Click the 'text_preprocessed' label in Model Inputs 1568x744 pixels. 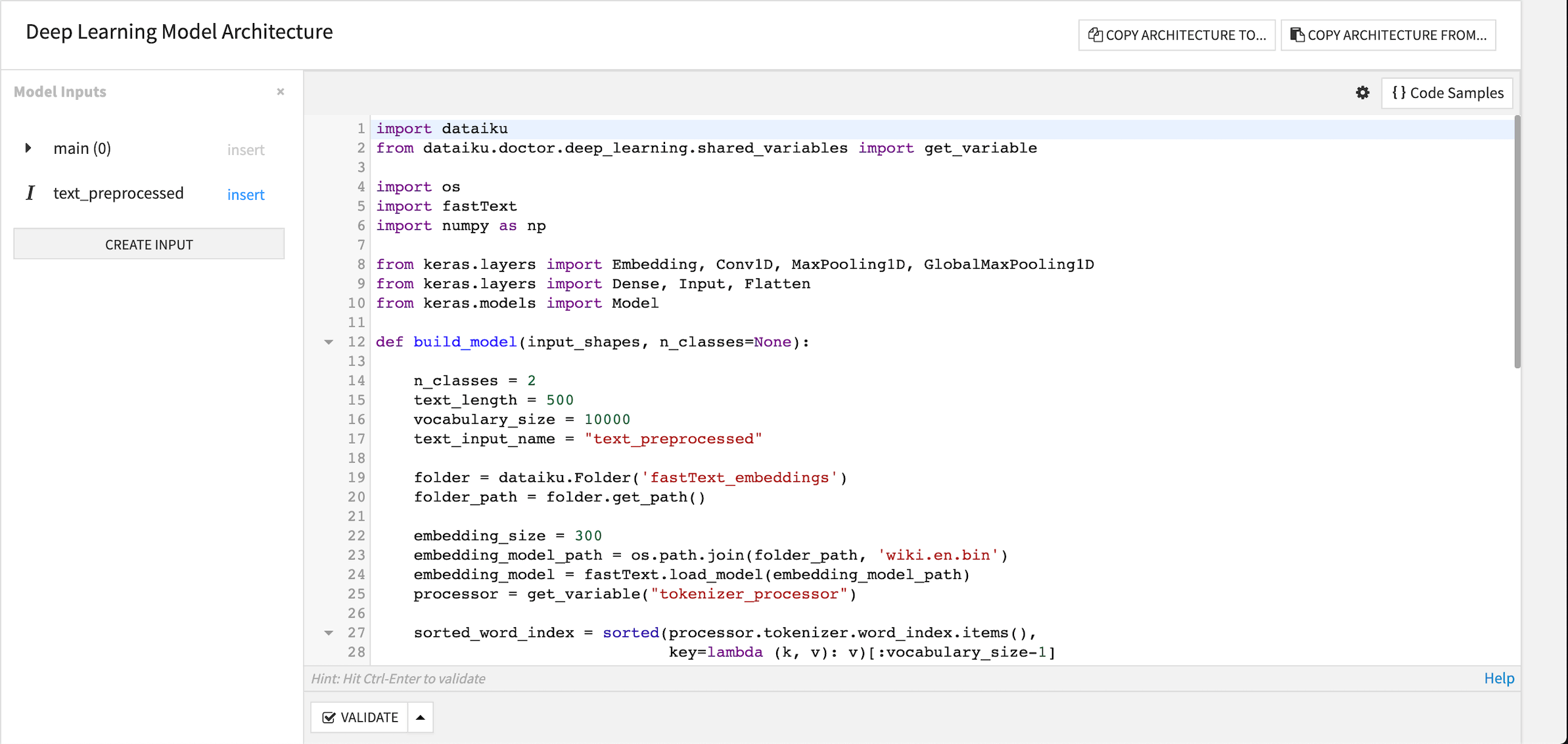pyautogui.click(x=118, y=193)
